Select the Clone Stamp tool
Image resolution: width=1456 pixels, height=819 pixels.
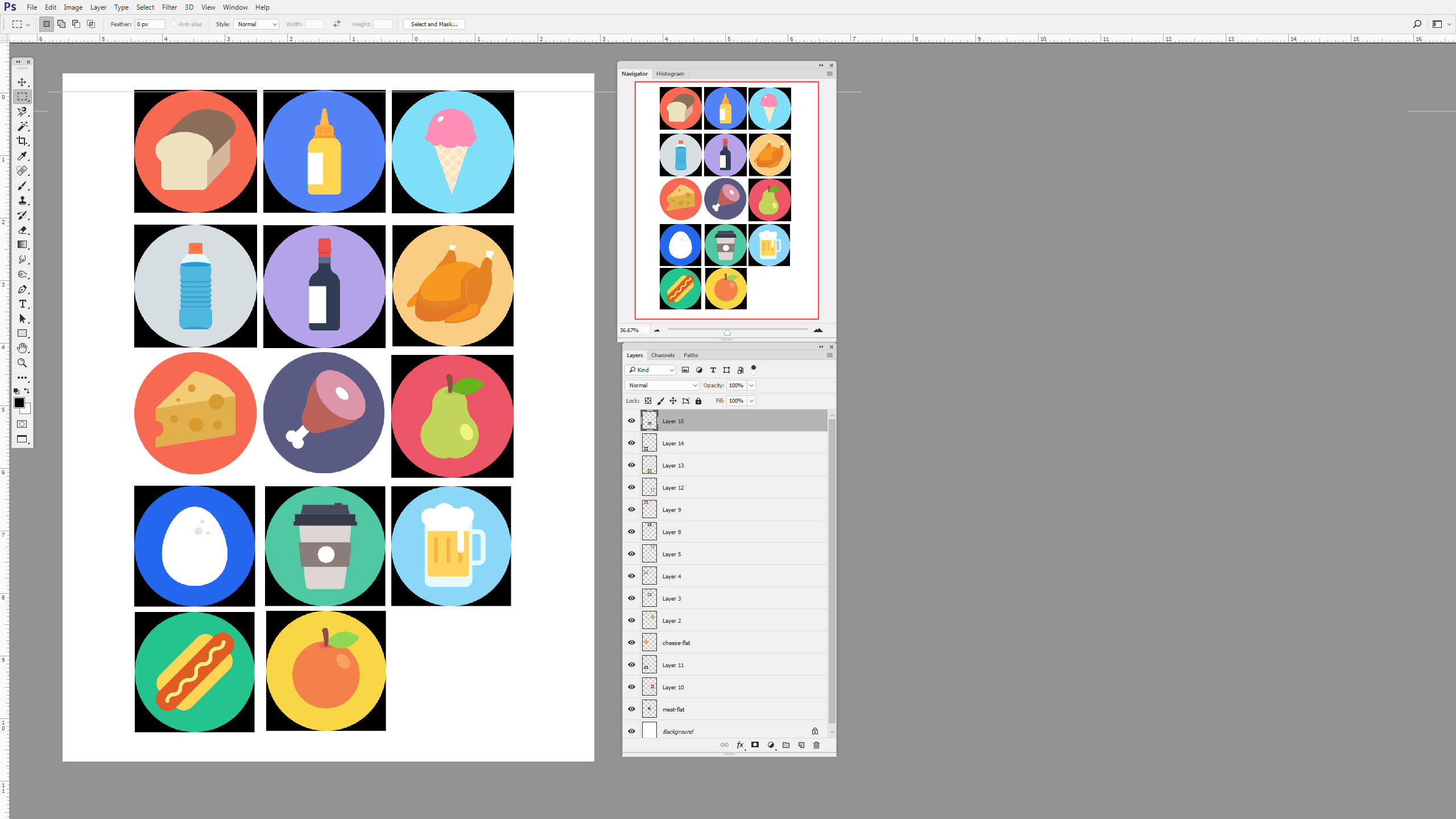tap(22, 201)
